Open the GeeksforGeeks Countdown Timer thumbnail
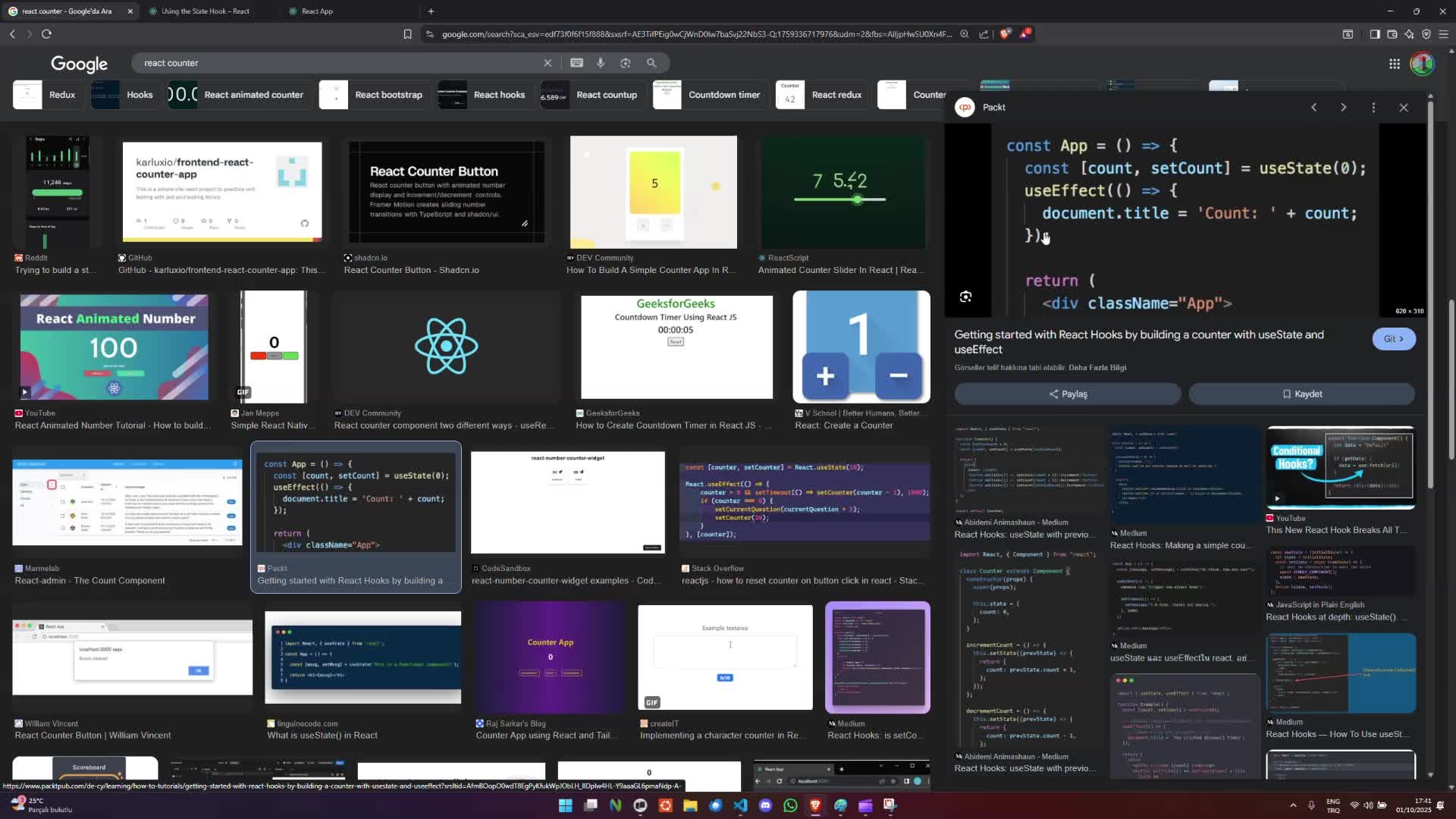This screenshot has height=819, width=1456. [676, 347]
